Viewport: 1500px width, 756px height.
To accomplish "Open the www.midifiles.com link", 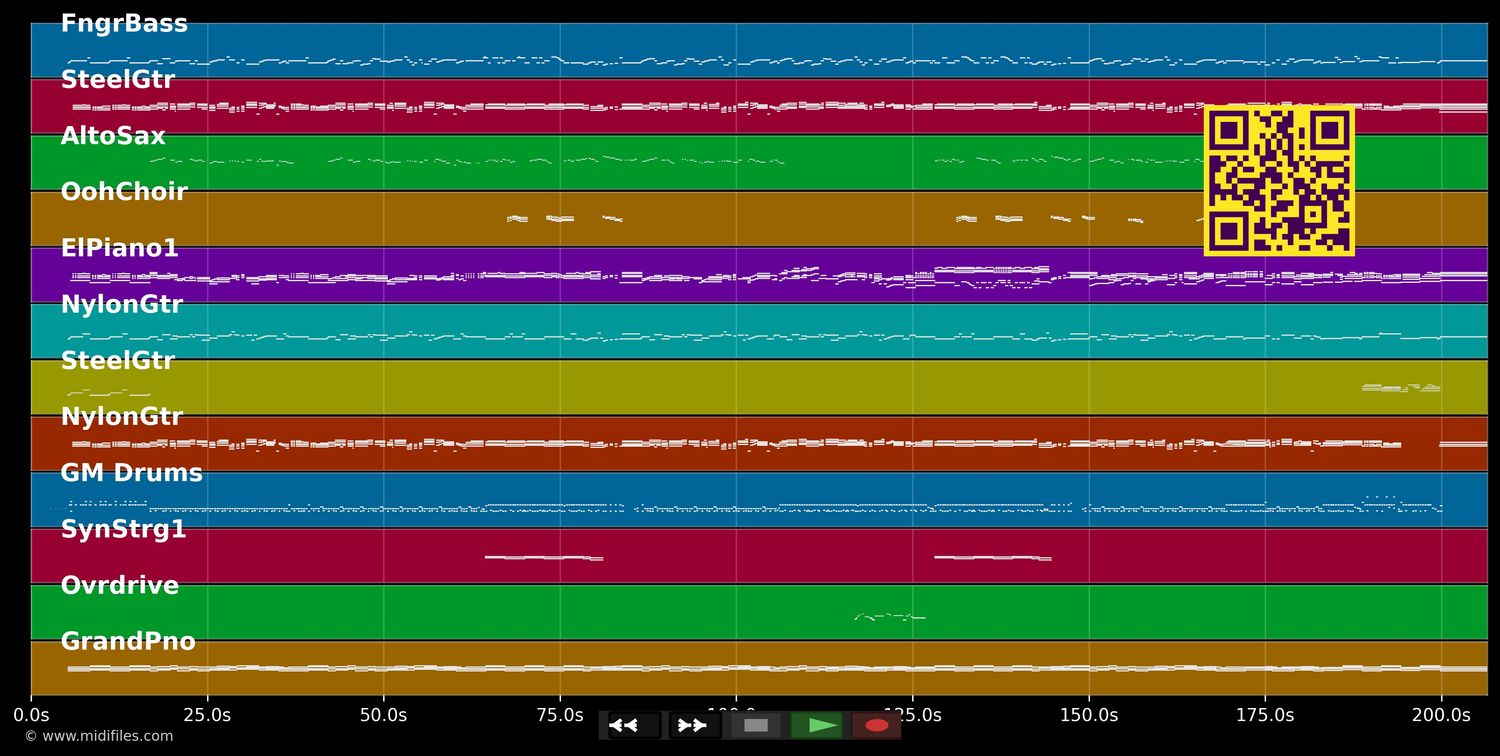I will pyautogui.click(x=98, y=736).
